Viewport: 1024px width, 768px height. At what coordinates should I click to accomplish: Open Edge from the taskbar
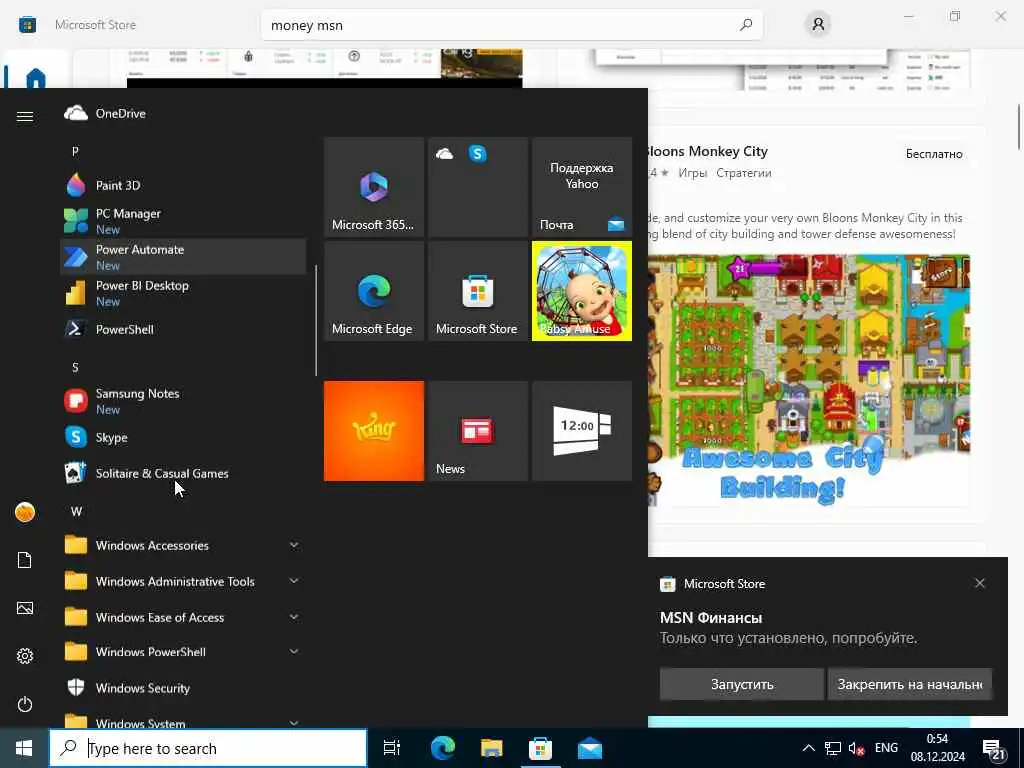click(442, 748)
